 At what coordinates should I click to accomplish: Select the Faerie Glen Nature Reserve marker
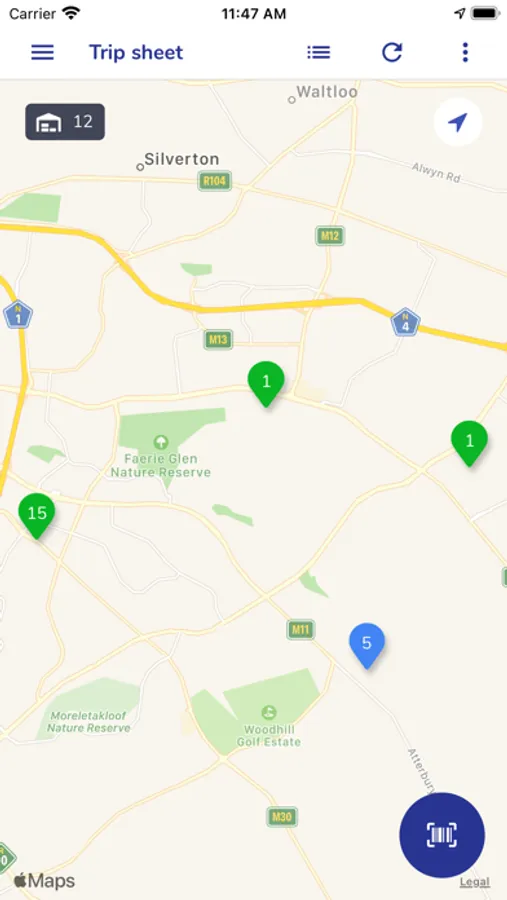(161, 441)
